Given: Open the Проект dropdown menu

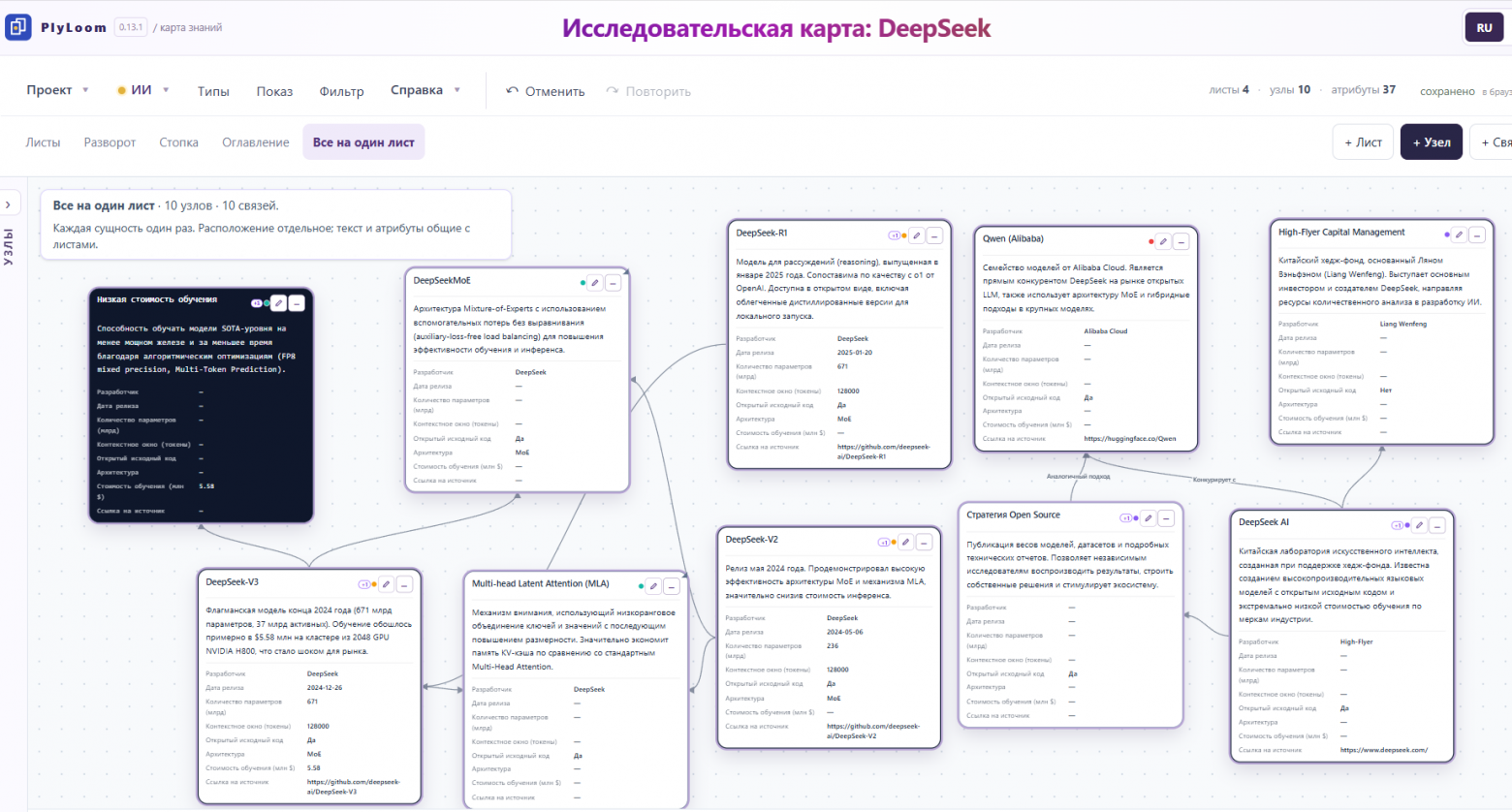Looking at the screenshot, I should point(58,90).
